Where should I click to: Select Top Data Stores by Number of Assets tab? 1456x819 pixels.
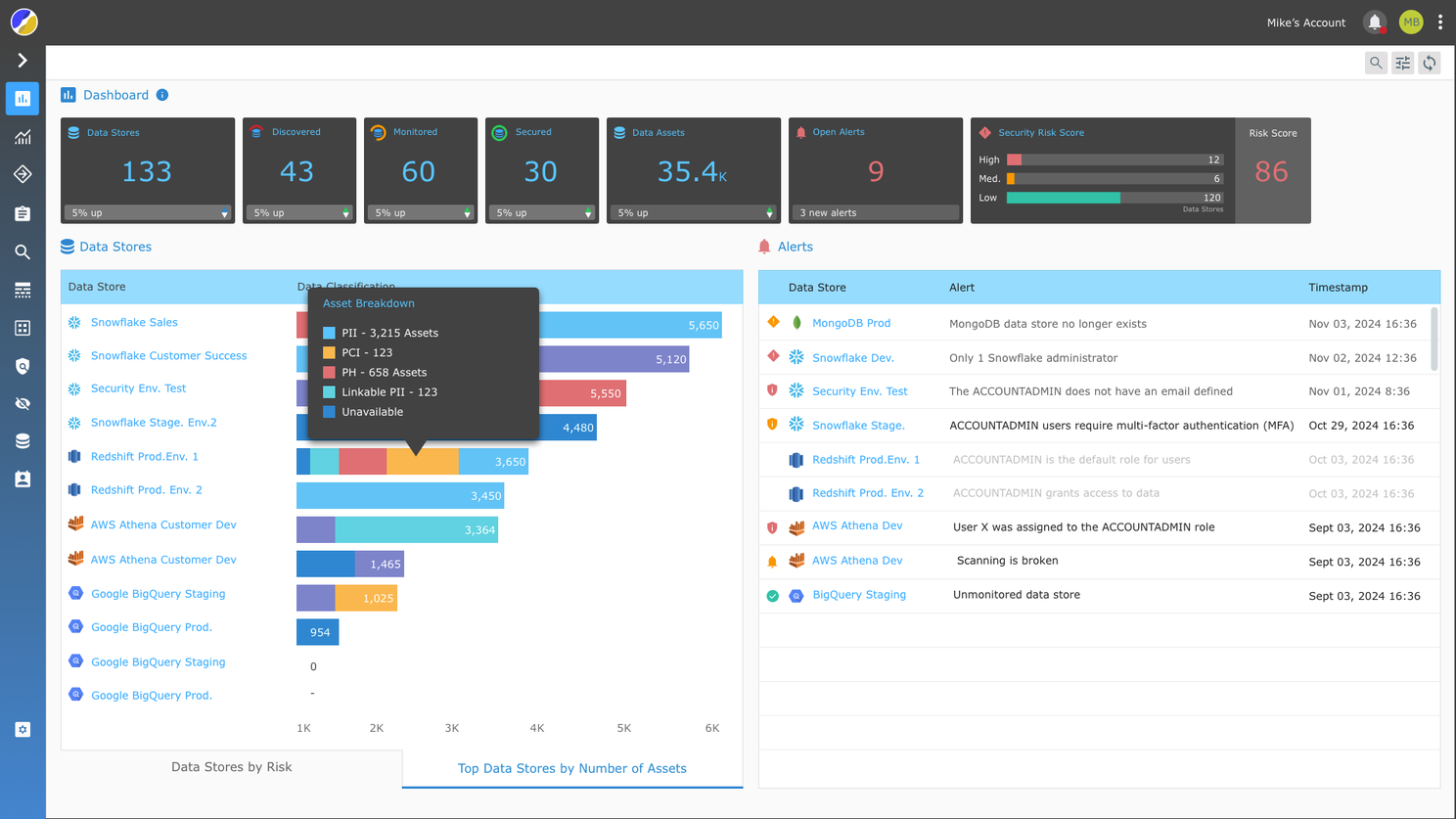point(571,768)
